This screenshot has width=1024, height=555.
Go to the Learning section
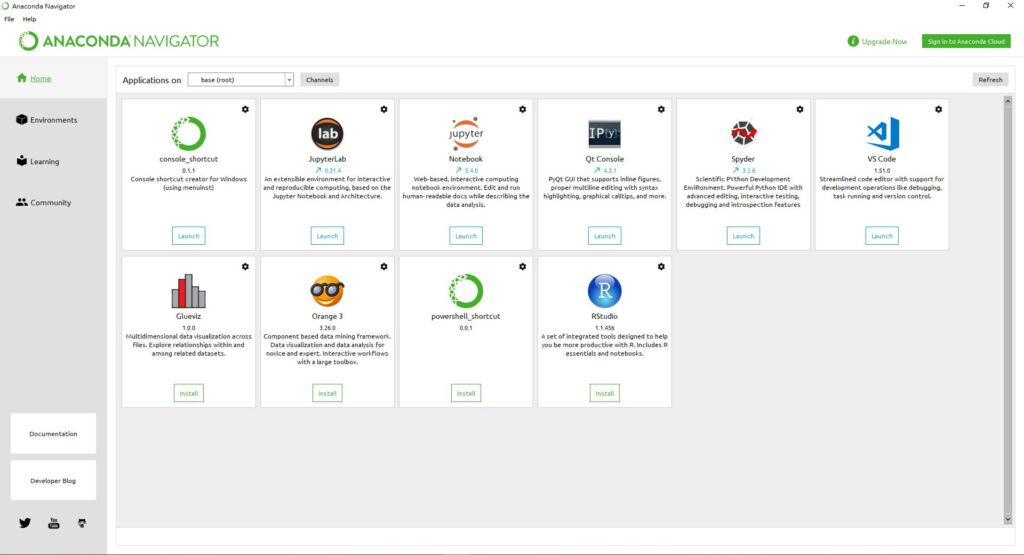(44, 161)
